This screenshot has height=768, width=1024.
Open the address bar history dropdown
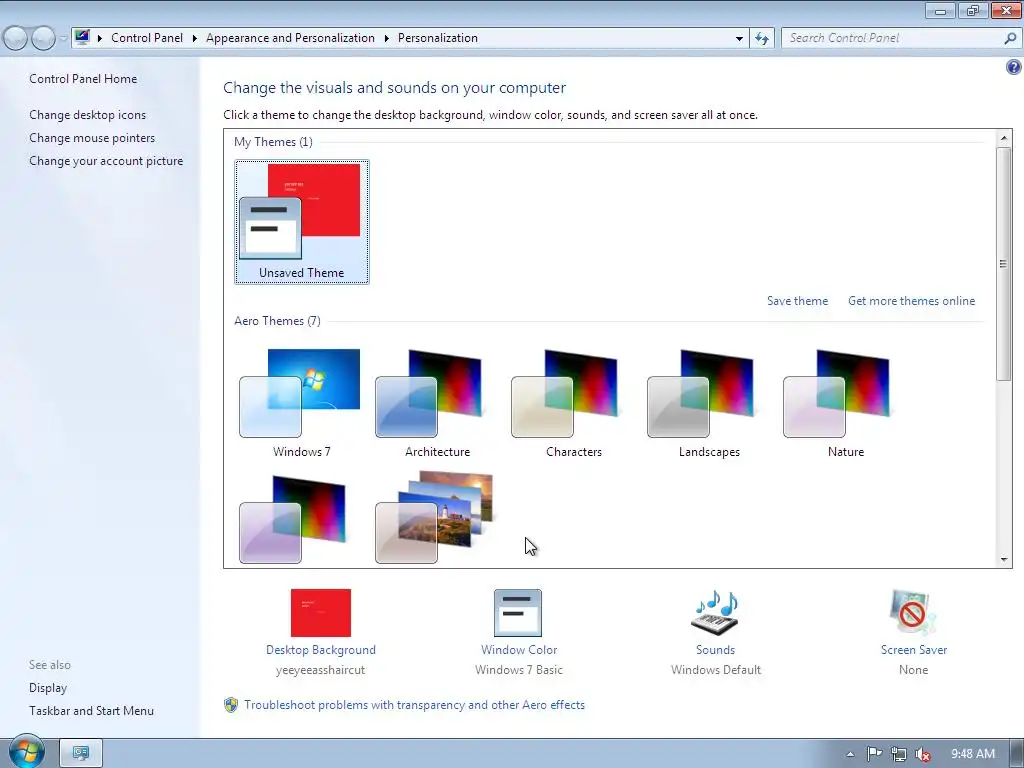pos(739,39)
